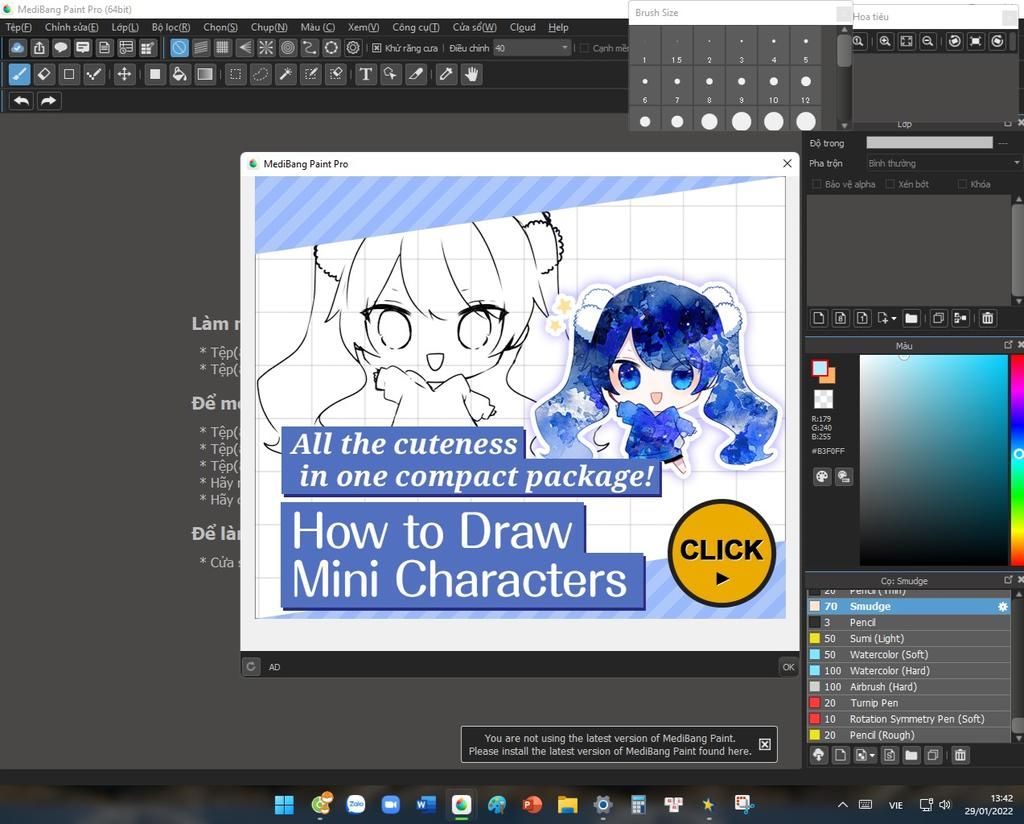The height and width of the screenshot is (824, 1024).
Task: Reload the ad with refresh icon
Action: [251, 667]
